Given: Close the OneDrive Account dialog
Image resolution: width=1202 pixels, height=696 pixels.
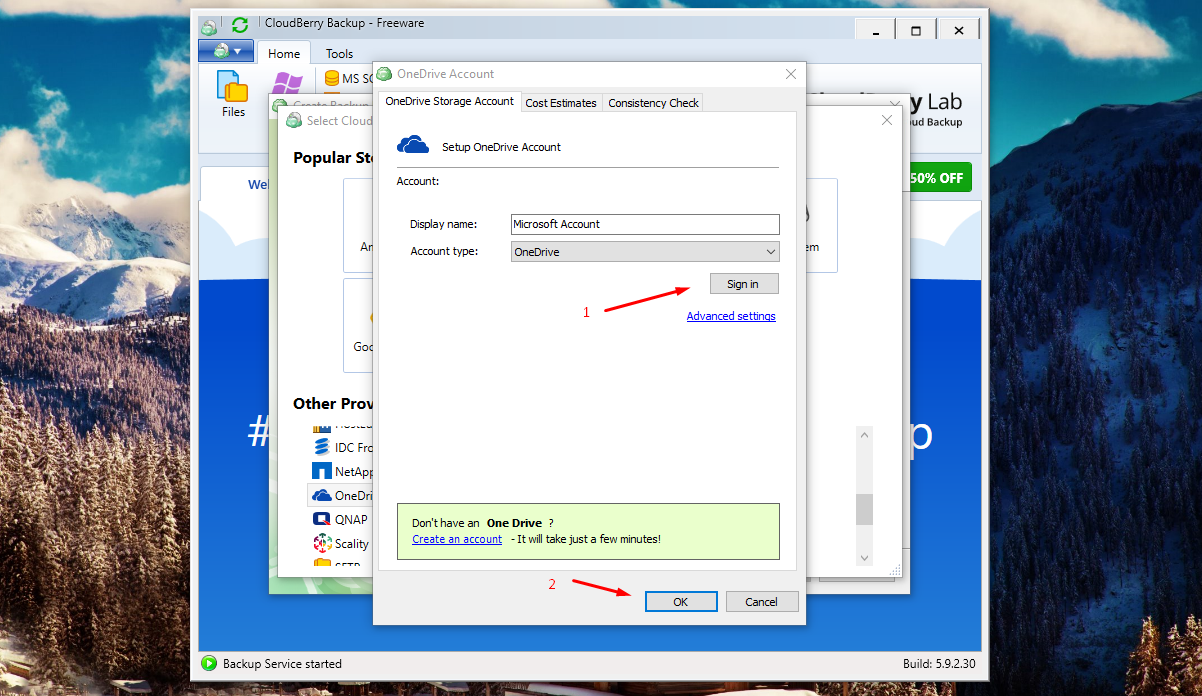Looking at the screenshot, I should (791, 74).
